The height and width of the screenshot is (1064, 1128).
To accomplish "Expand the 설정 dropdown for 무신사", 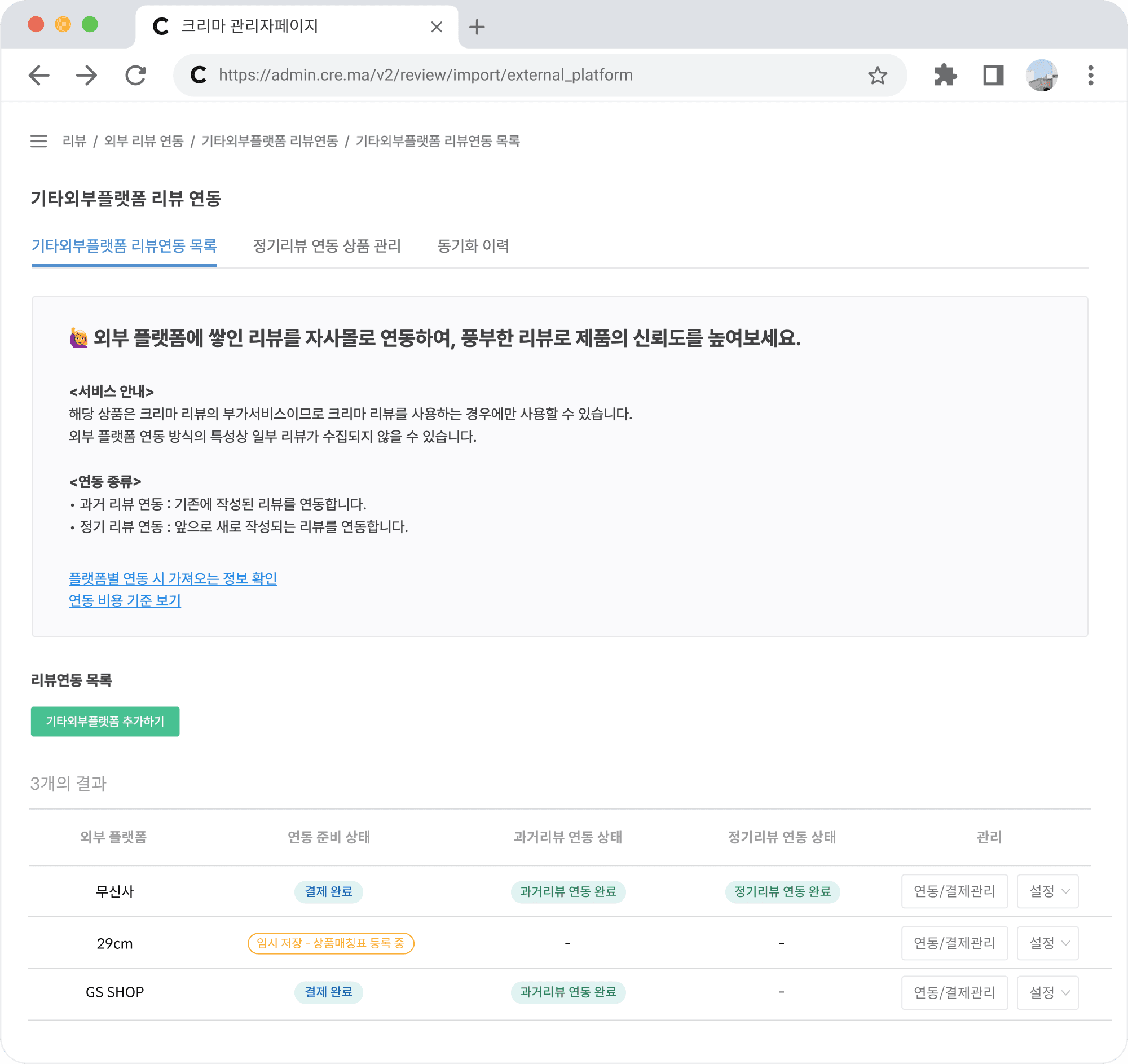I will (x=1047, y=891).
